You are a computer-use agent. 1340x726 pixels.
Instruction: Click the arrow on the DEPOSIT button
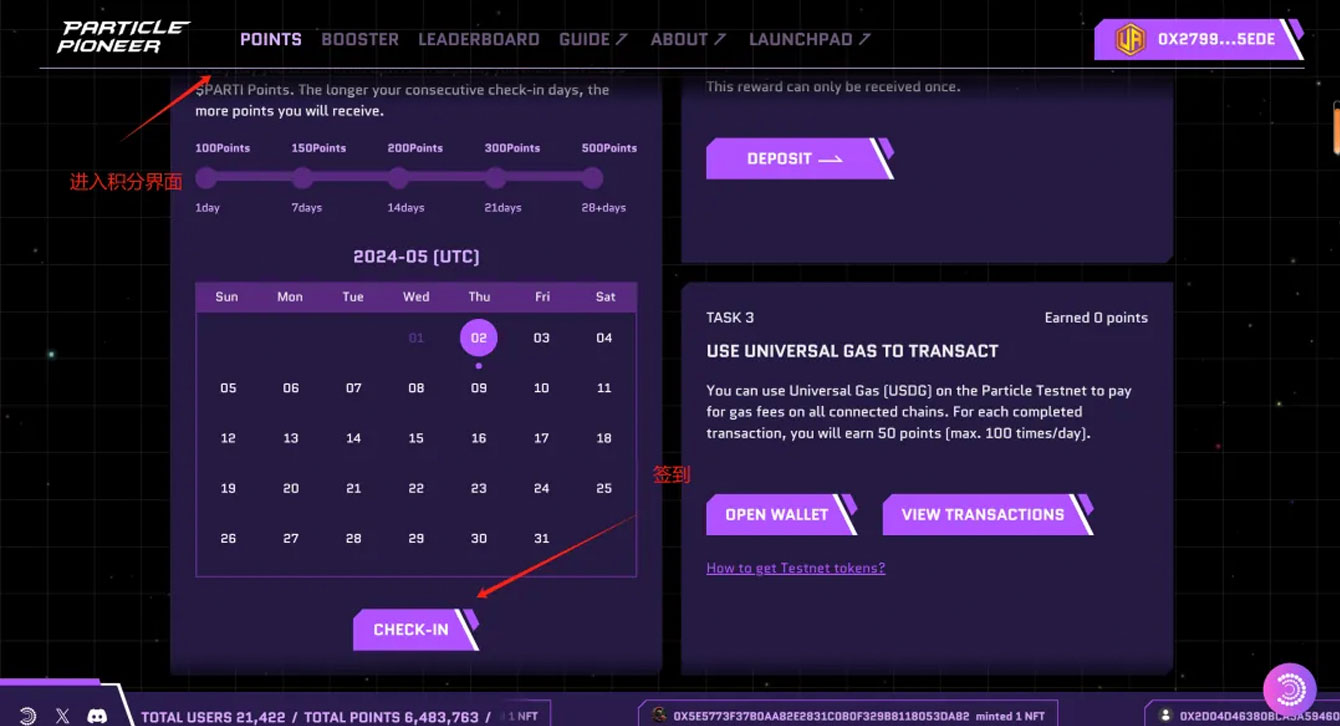click(830, 159)
